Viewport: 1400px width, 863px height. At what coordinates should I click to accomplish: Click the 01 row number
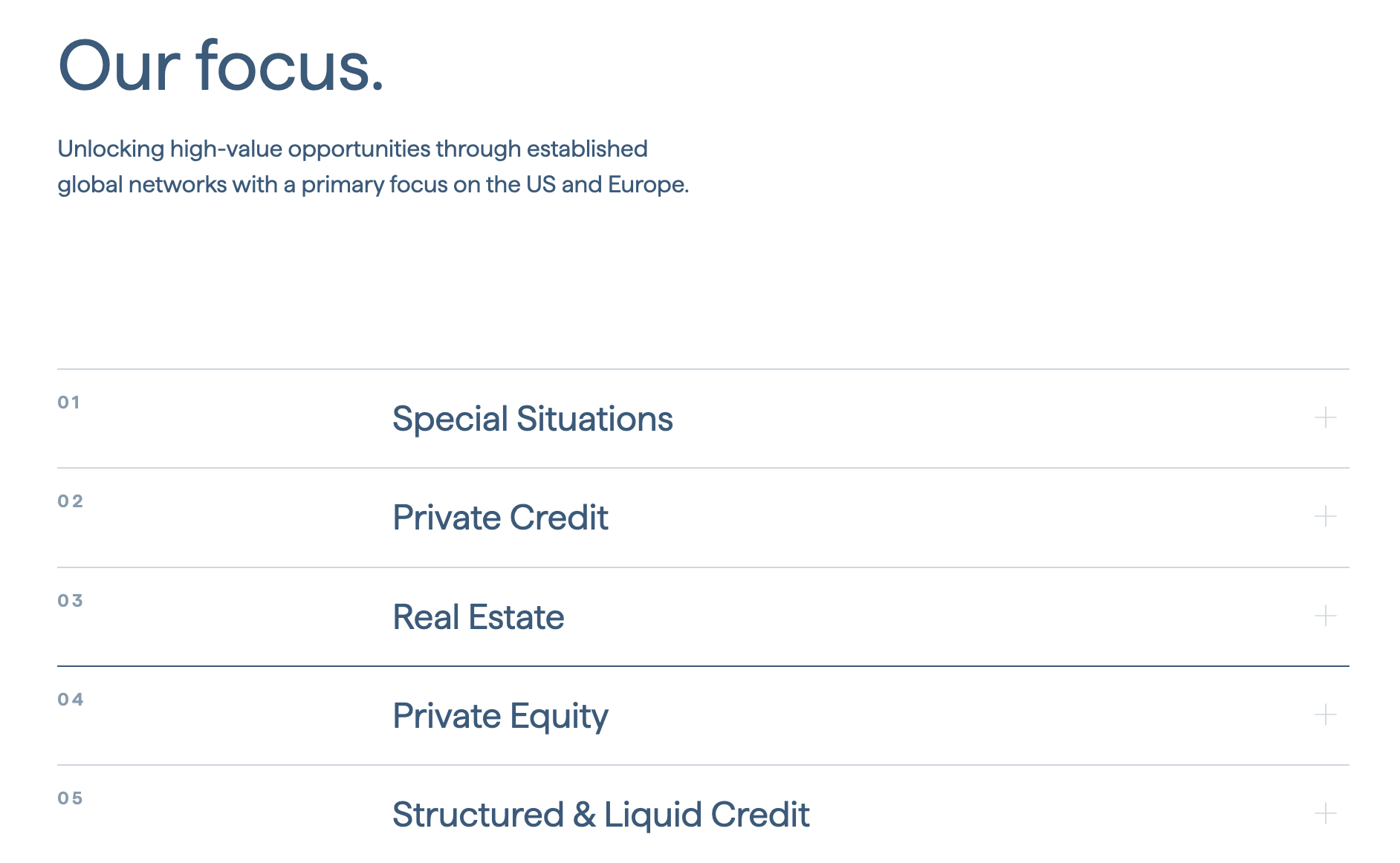[x=69, y=403]
